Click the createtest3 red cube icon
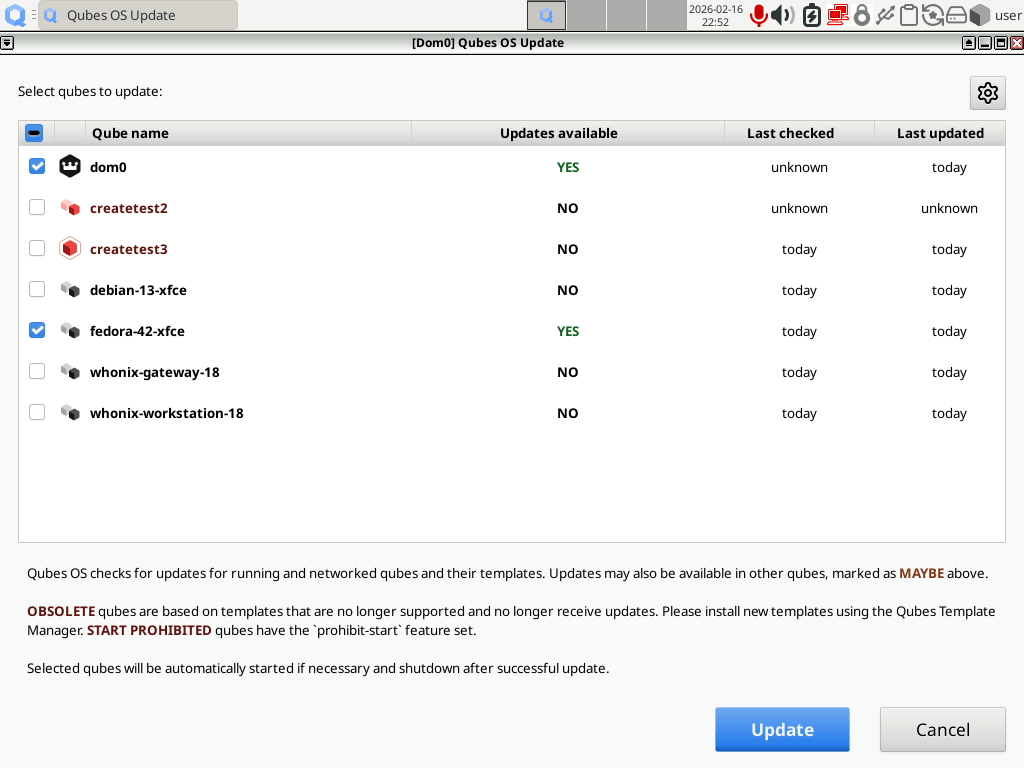This screenshot has height=768, width=1024. (70, 249)
